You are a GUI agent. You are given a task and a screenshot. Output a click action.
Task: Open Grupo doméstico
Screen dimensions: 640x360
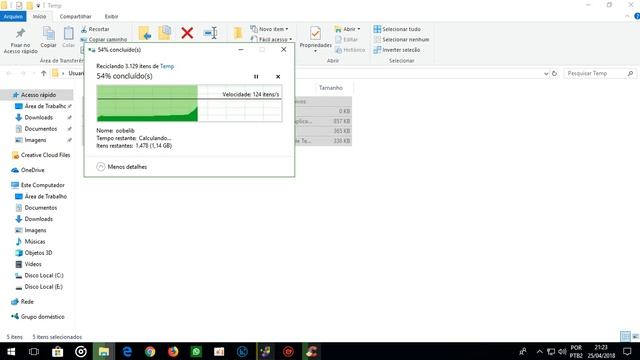(38, 317)
